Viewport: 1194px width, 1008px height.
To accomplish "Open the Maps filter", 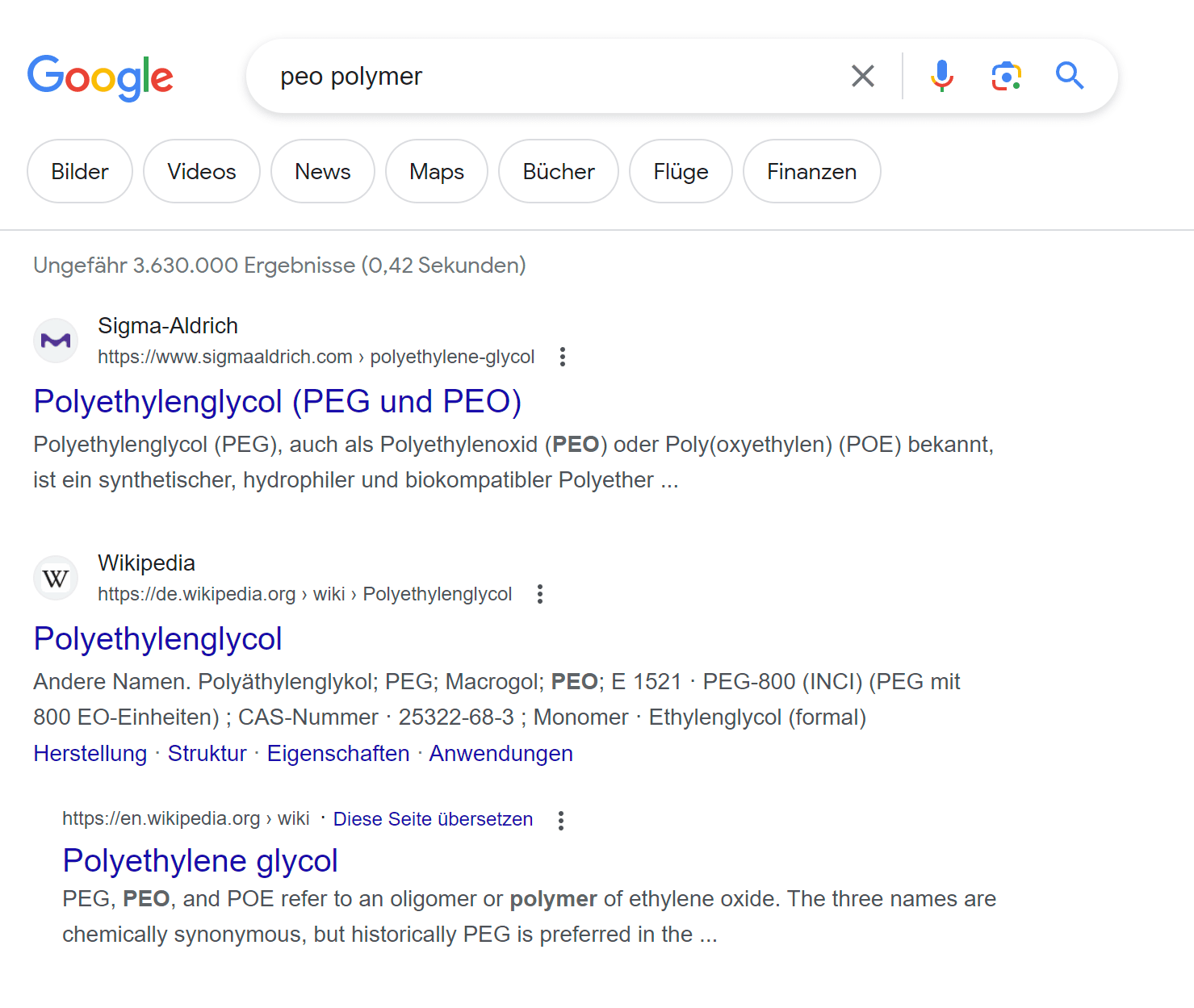I will coord(437,171).
